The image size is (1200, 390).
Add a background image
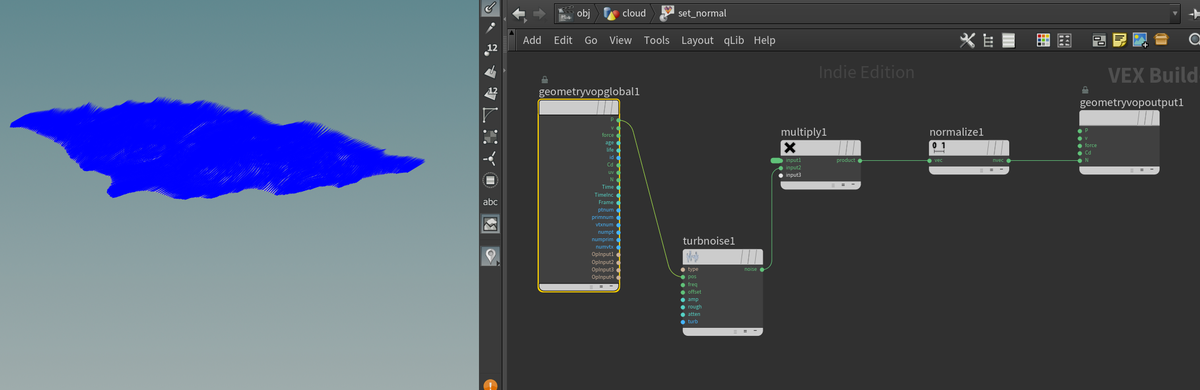[x=1140, y=40]
